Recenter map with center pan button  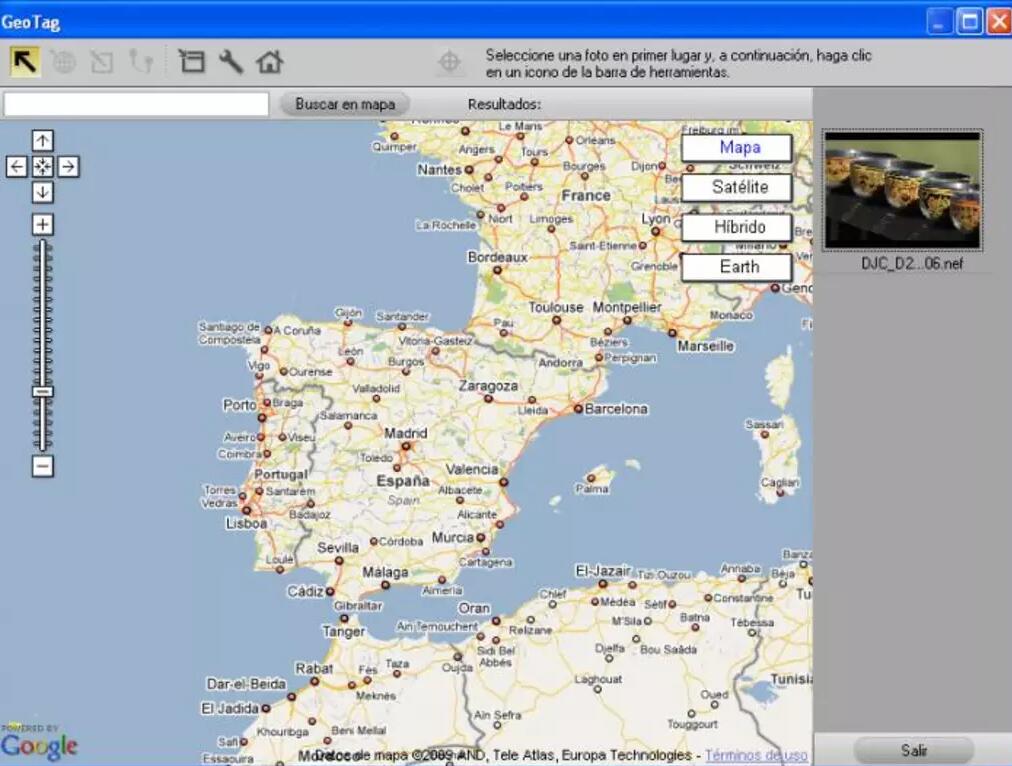[x=42, y=167]
